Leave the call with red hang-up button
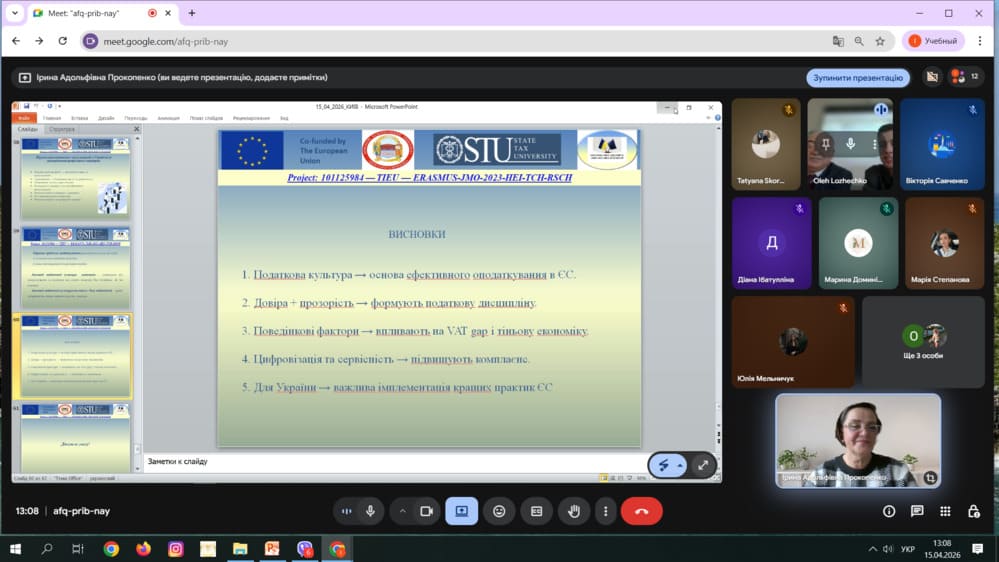This screenshot has height=562, width=999. [x=641, y=511]
